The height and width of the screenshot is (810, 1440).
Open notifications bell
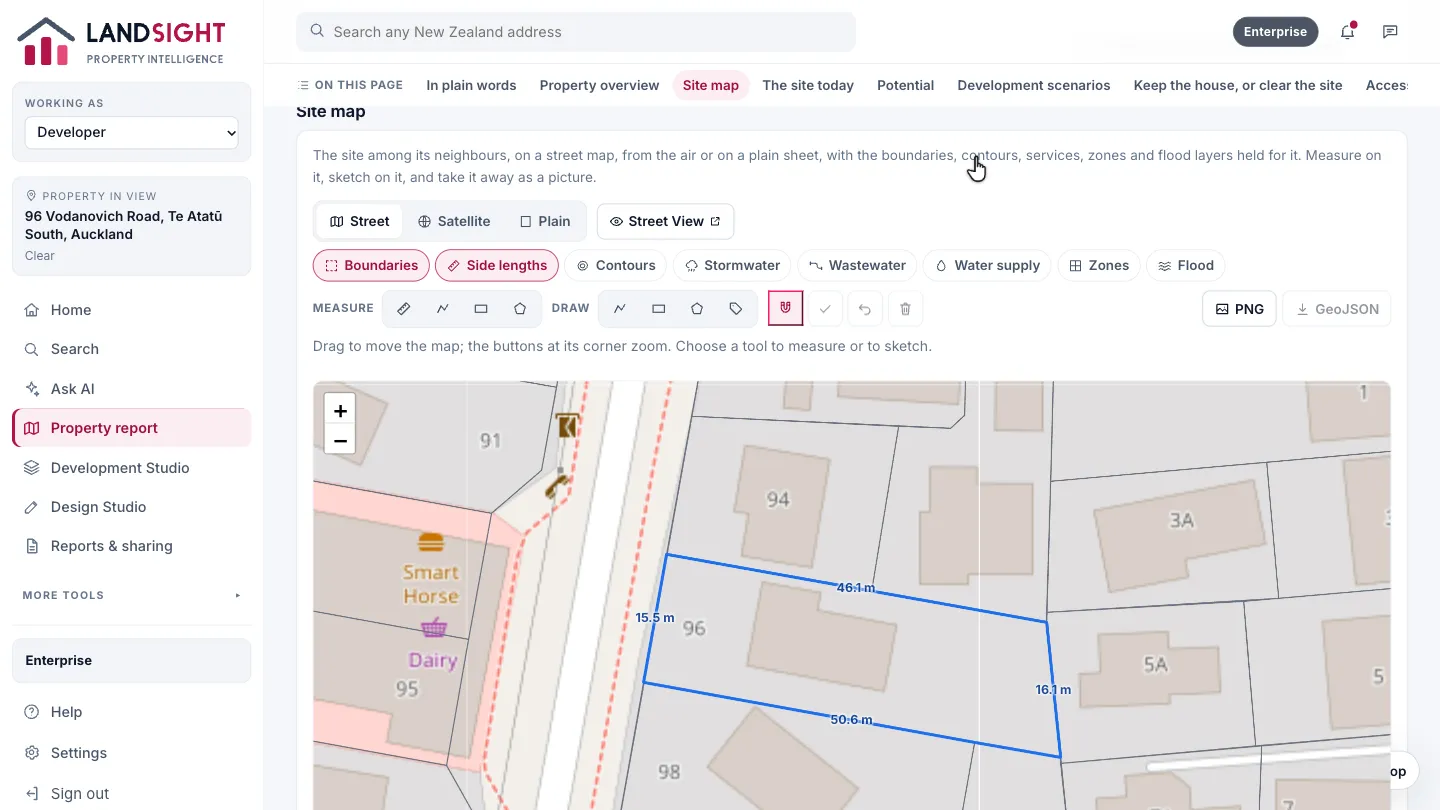(1348, 32)
